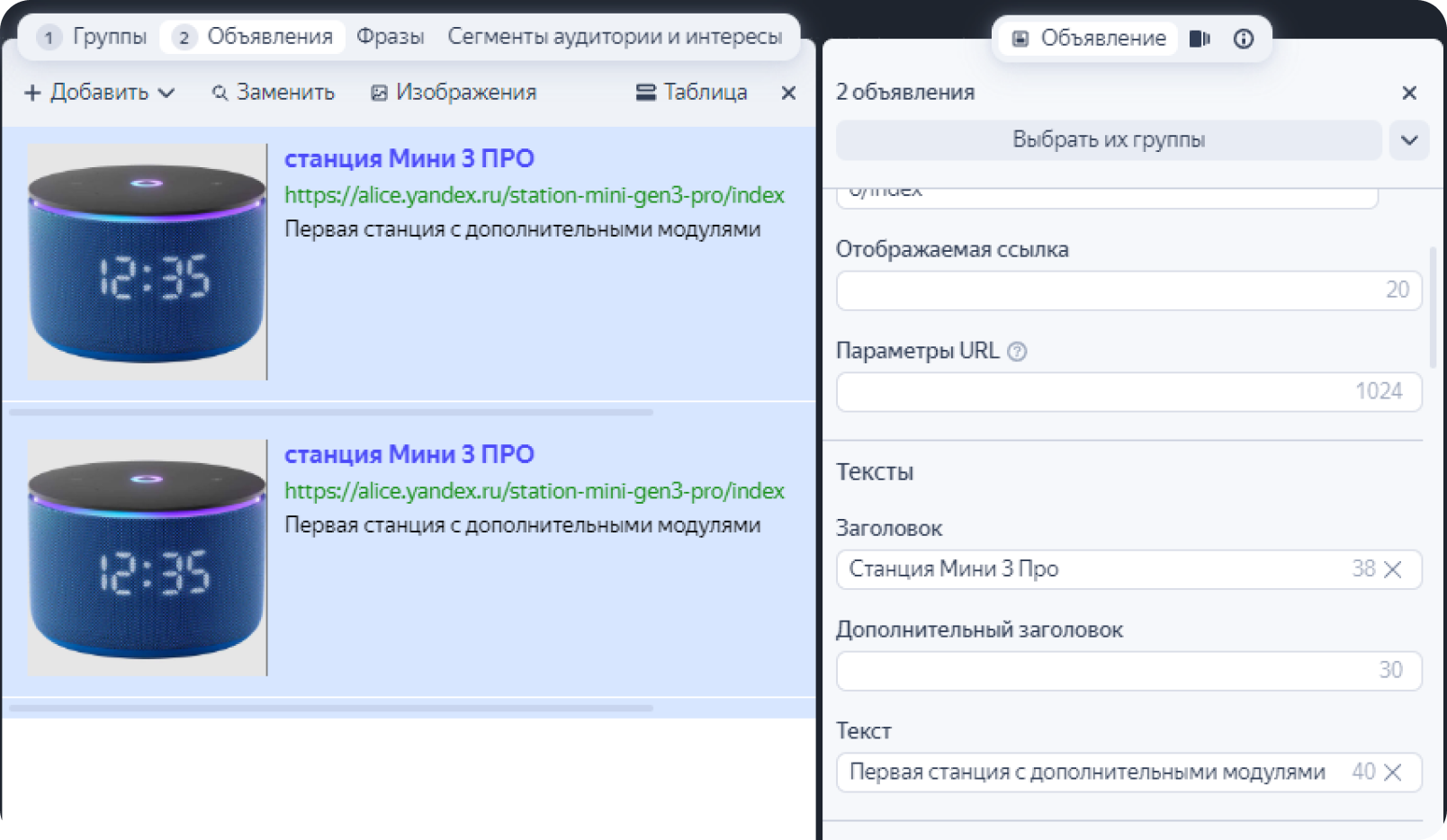The image size is (1447, 840).
Task: Switch to the Группы tab
Action: click(92, 37)
